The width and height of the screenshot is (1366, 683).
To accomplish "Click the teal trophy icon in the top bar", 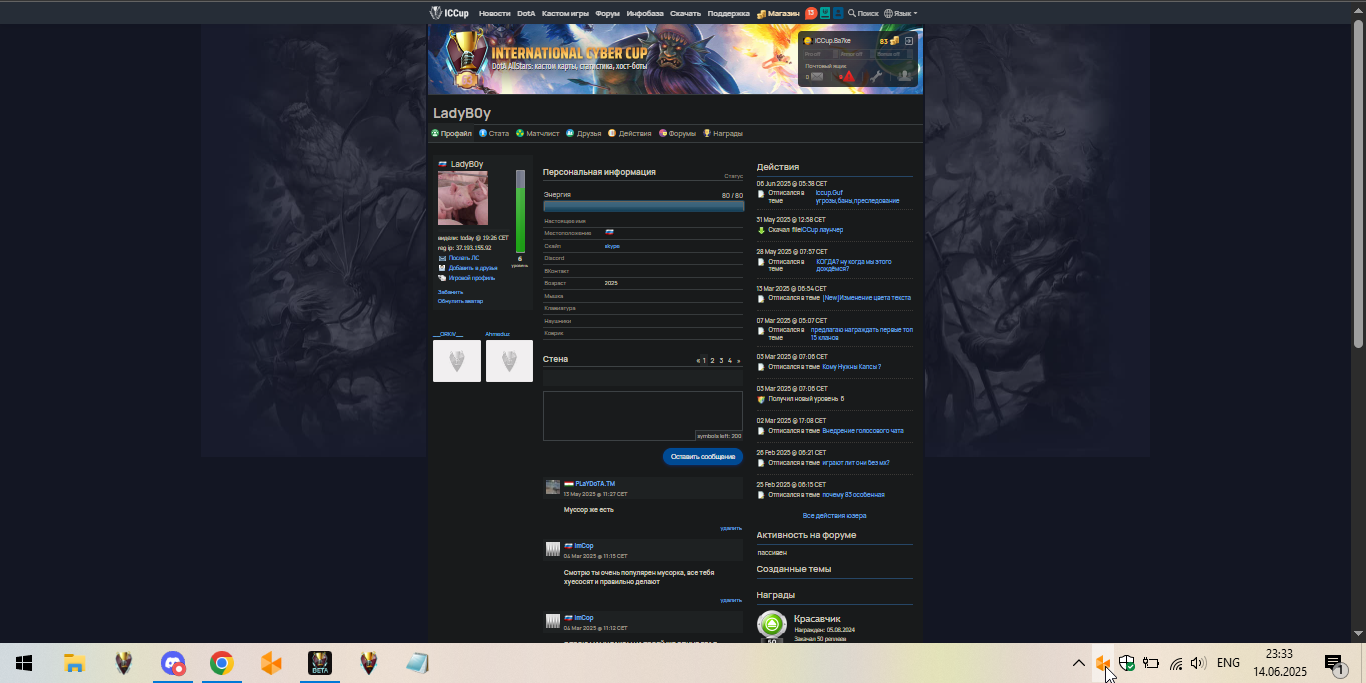I will point(825,13).
